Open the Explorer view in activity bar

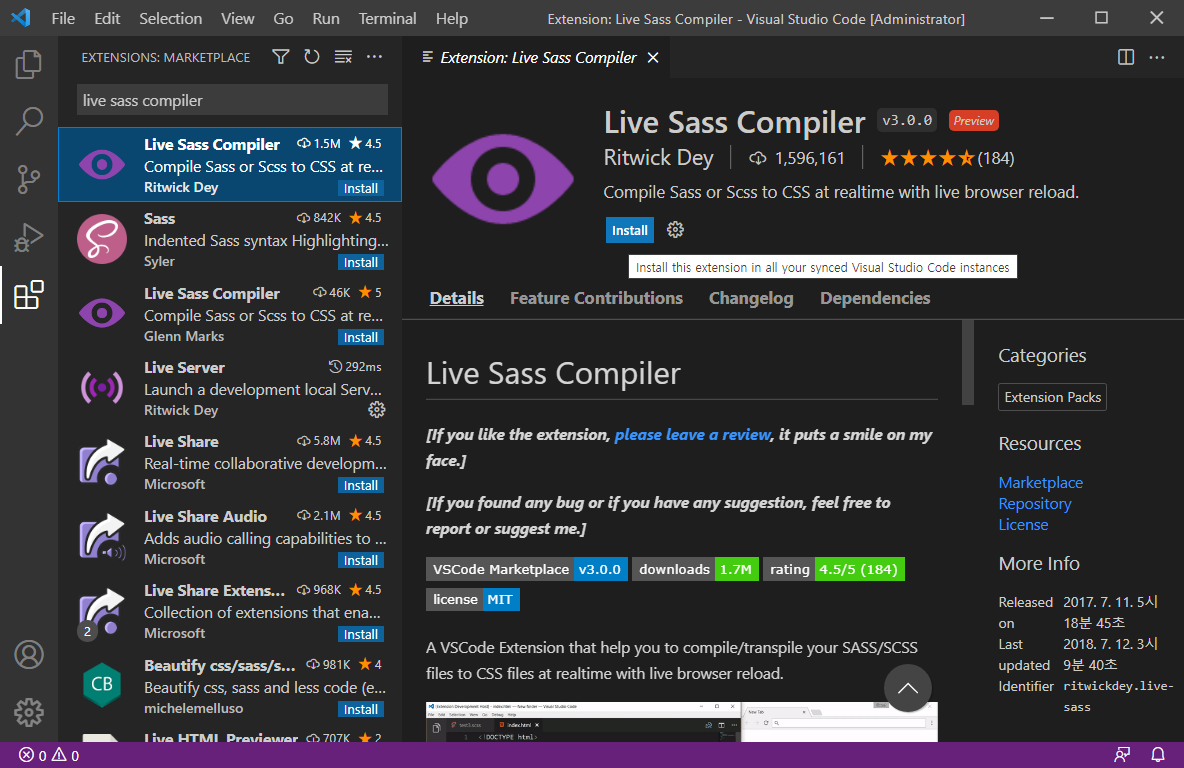[x=29, y=64]
